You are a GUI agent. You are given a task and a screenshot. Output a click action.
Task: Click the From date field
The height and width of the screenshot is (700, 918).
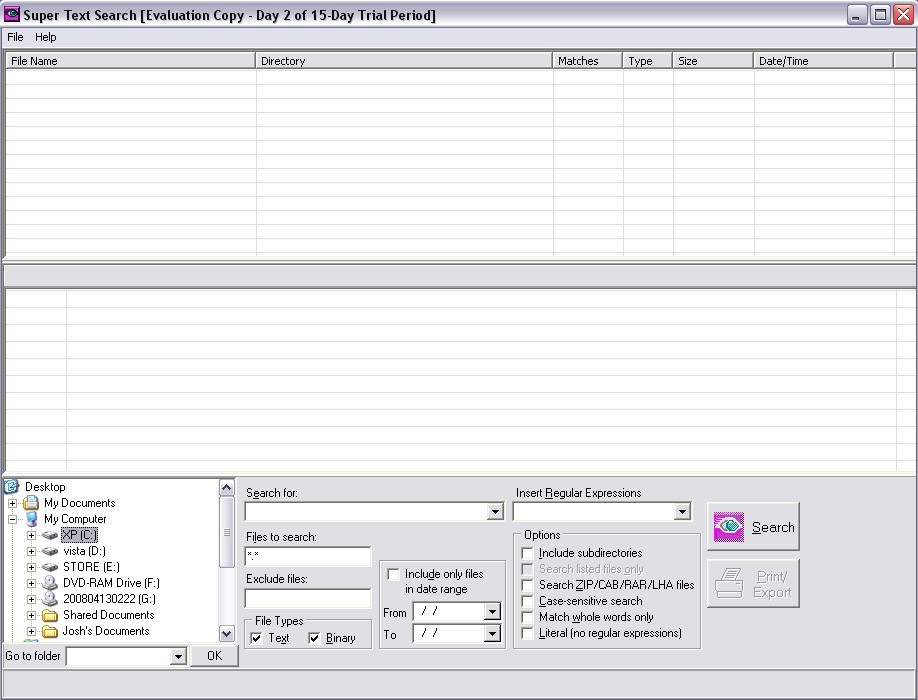449,612
